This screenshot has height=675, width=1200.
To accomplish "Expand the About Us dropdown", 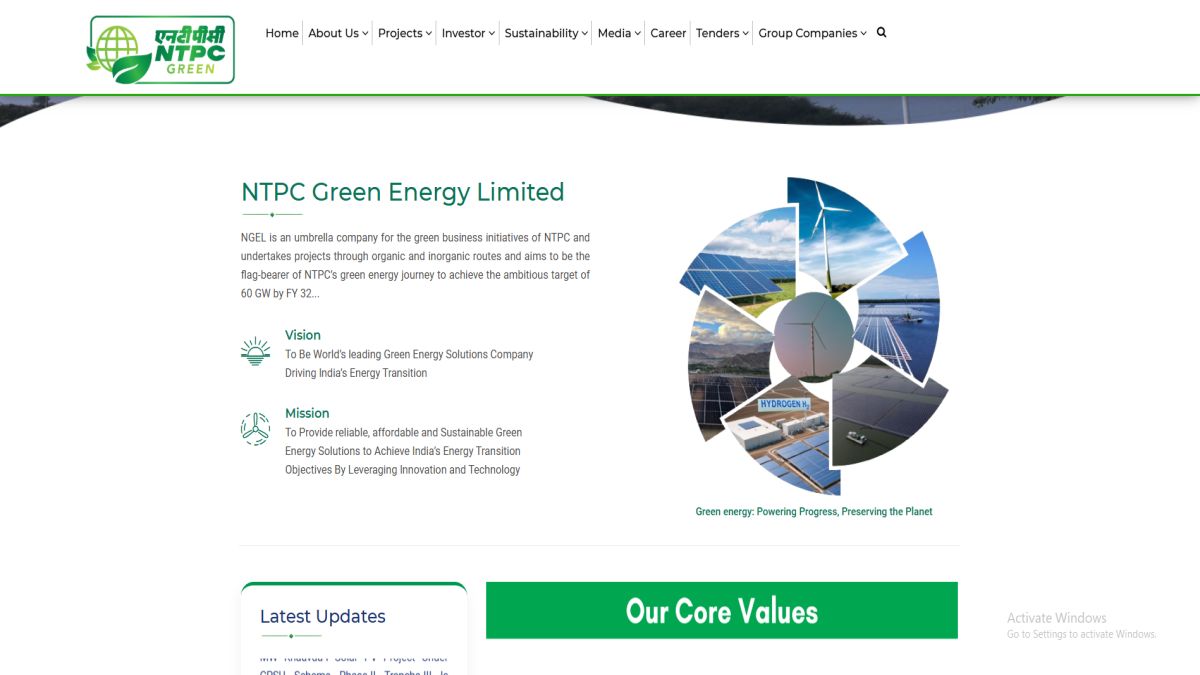I will pos(338,33).
